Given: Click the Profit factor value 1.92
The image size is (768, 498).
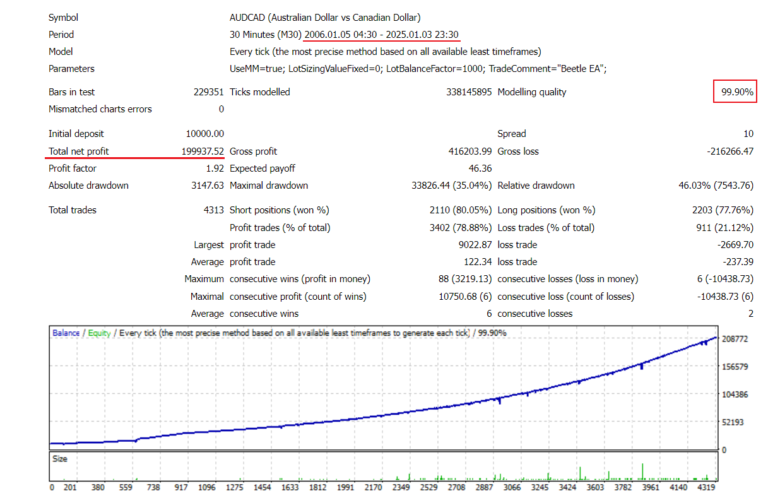Looking at the screenshot, I should (x=213, y=168).
